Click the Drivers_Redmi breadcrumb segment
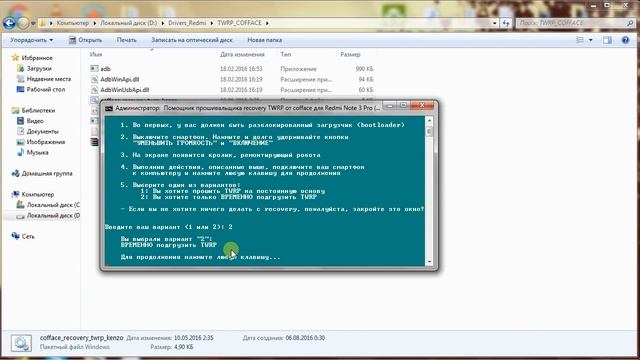The image size is (640, 360). pos(187,23)
